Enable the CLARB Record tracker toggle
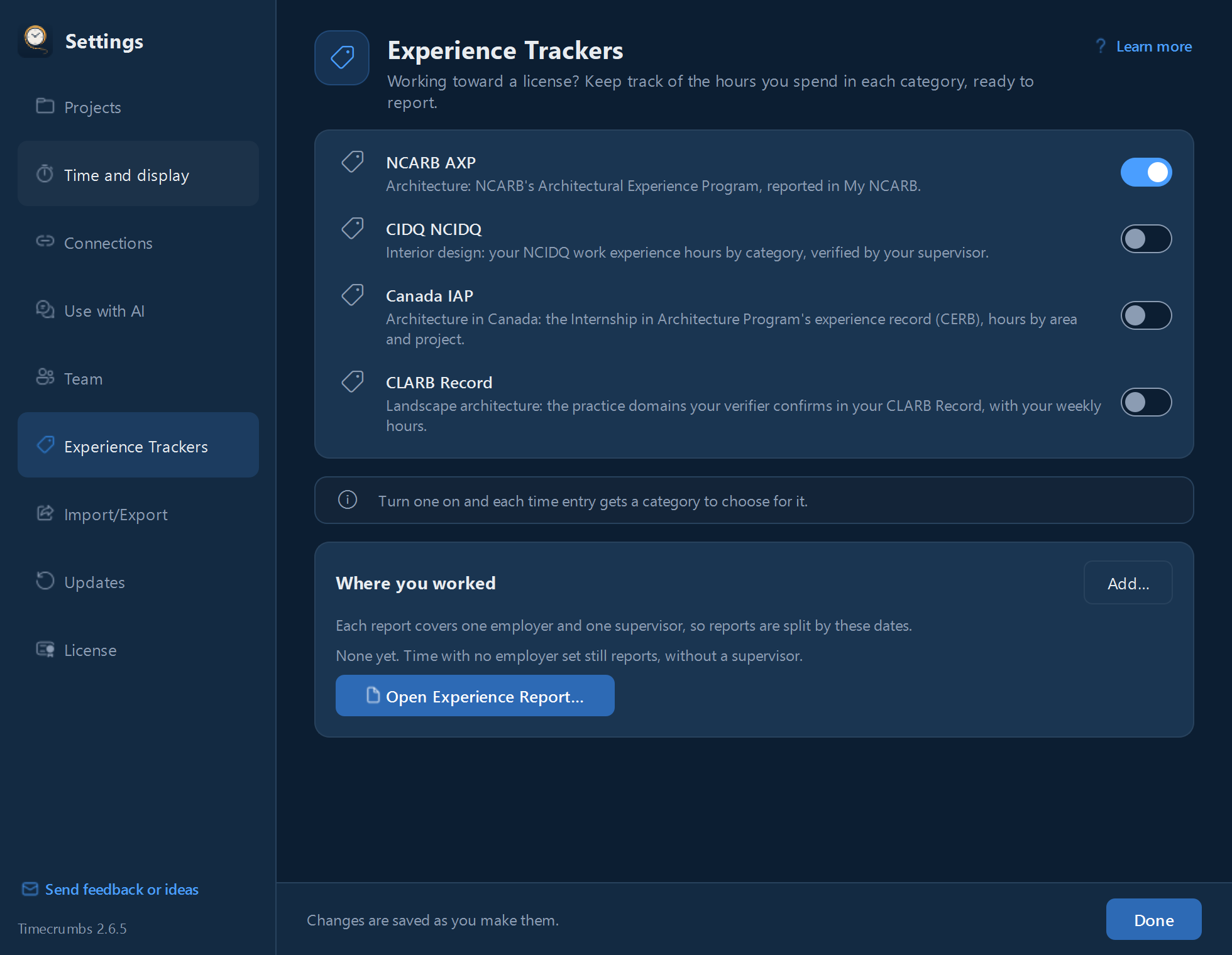This screenshot has width=1232, height=955. [1146, 402]
